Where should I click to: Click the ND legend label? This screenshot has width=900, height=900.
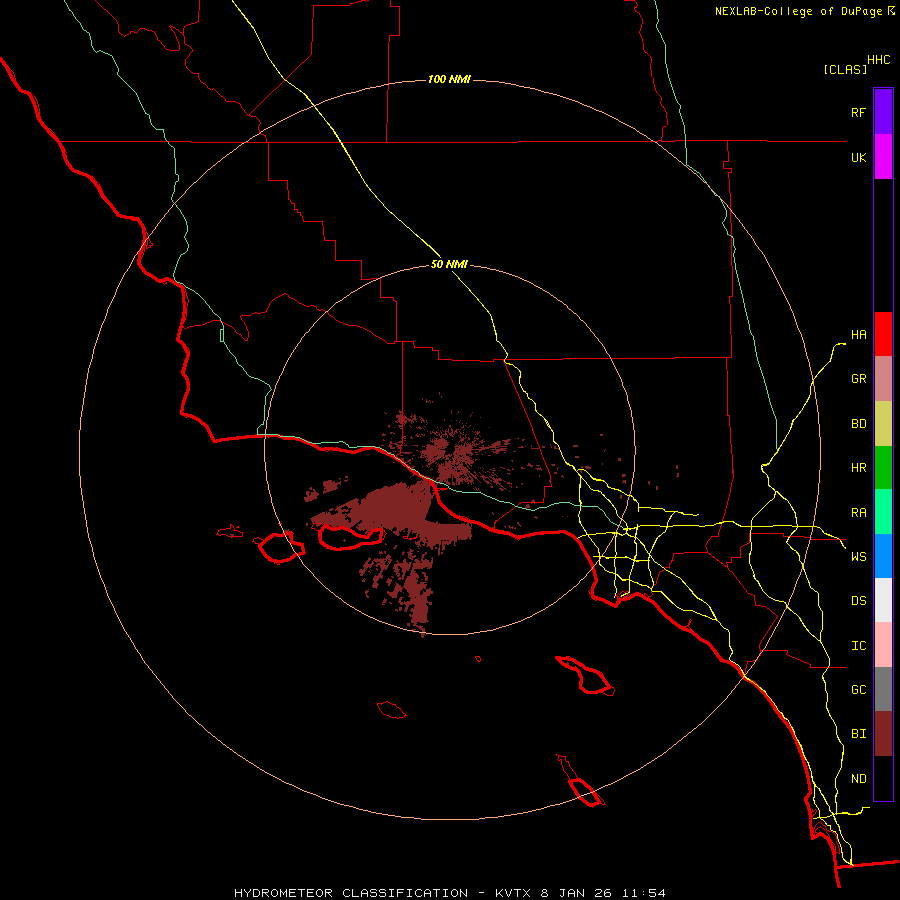pyautogui.click(x=858, y=779)
